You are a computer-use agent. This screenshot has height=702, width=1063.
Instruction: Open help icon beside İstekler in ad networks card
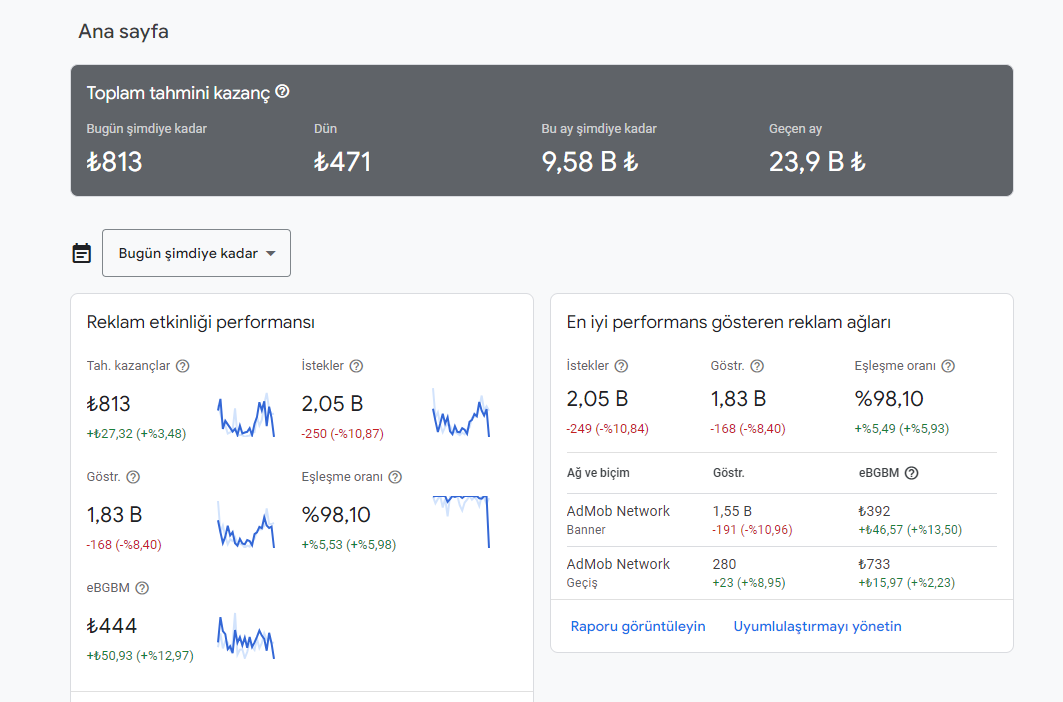click(621, 366)
